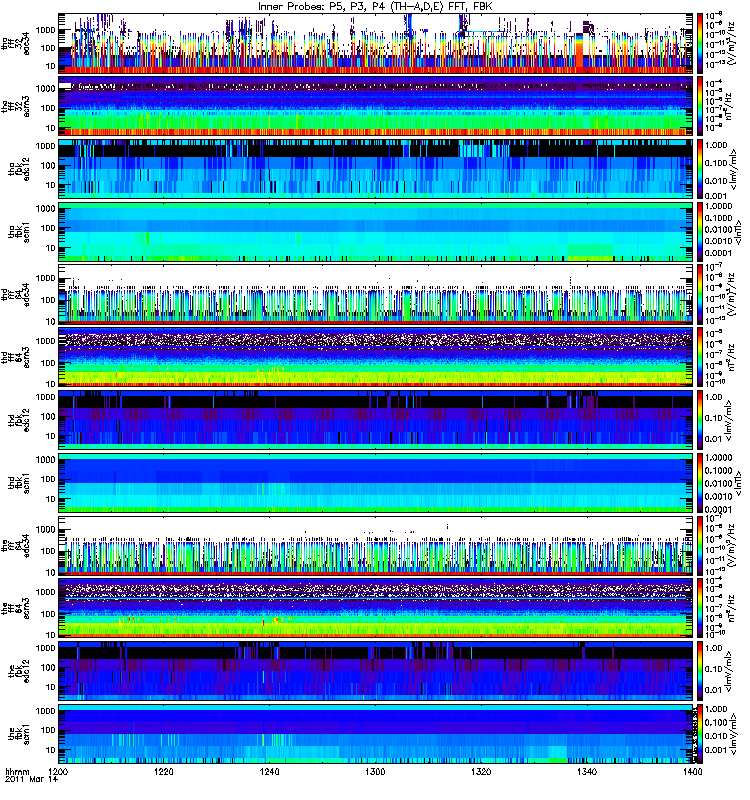Select the tha fbk edc12 spectrogram panel
The width and height of the screenshot is (750, 800).
376,169
